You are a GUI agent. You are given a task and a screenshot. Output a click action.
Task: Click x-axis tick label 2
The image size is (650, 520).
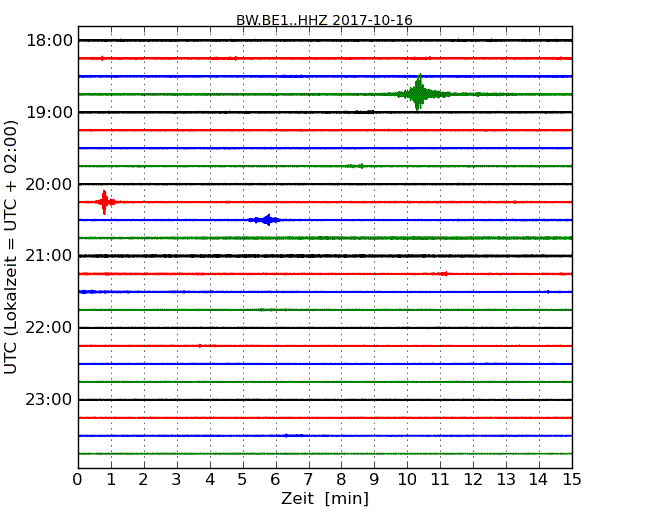143,480
